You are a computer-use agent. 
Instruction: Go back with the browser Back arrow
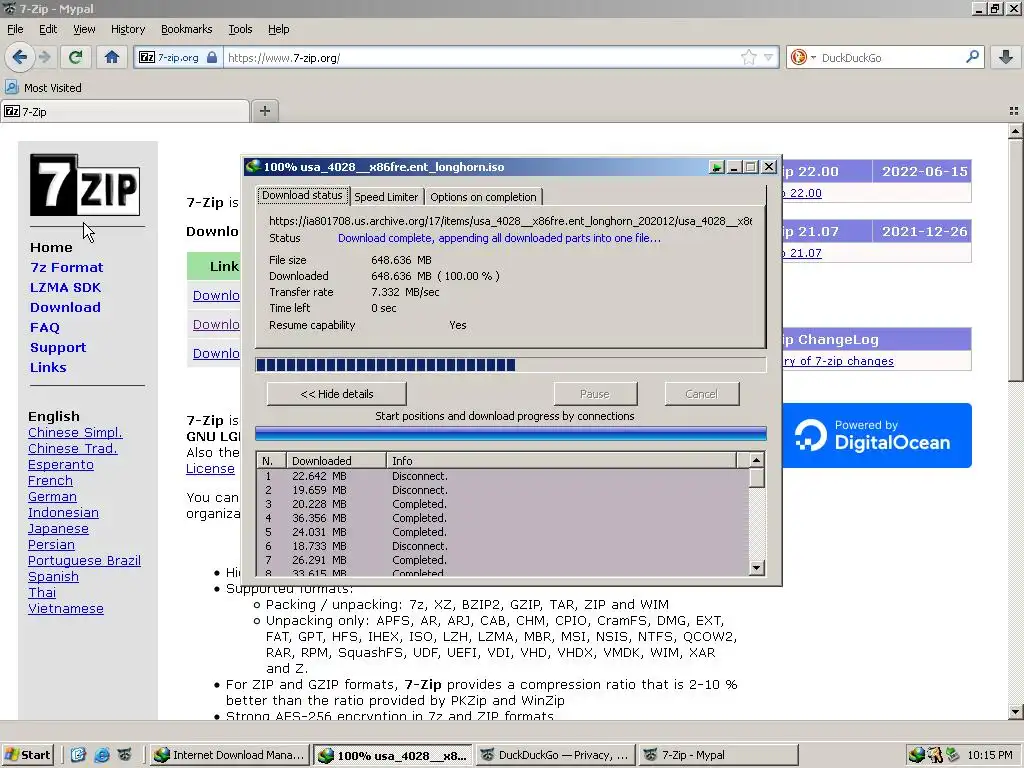pos(20,57)
